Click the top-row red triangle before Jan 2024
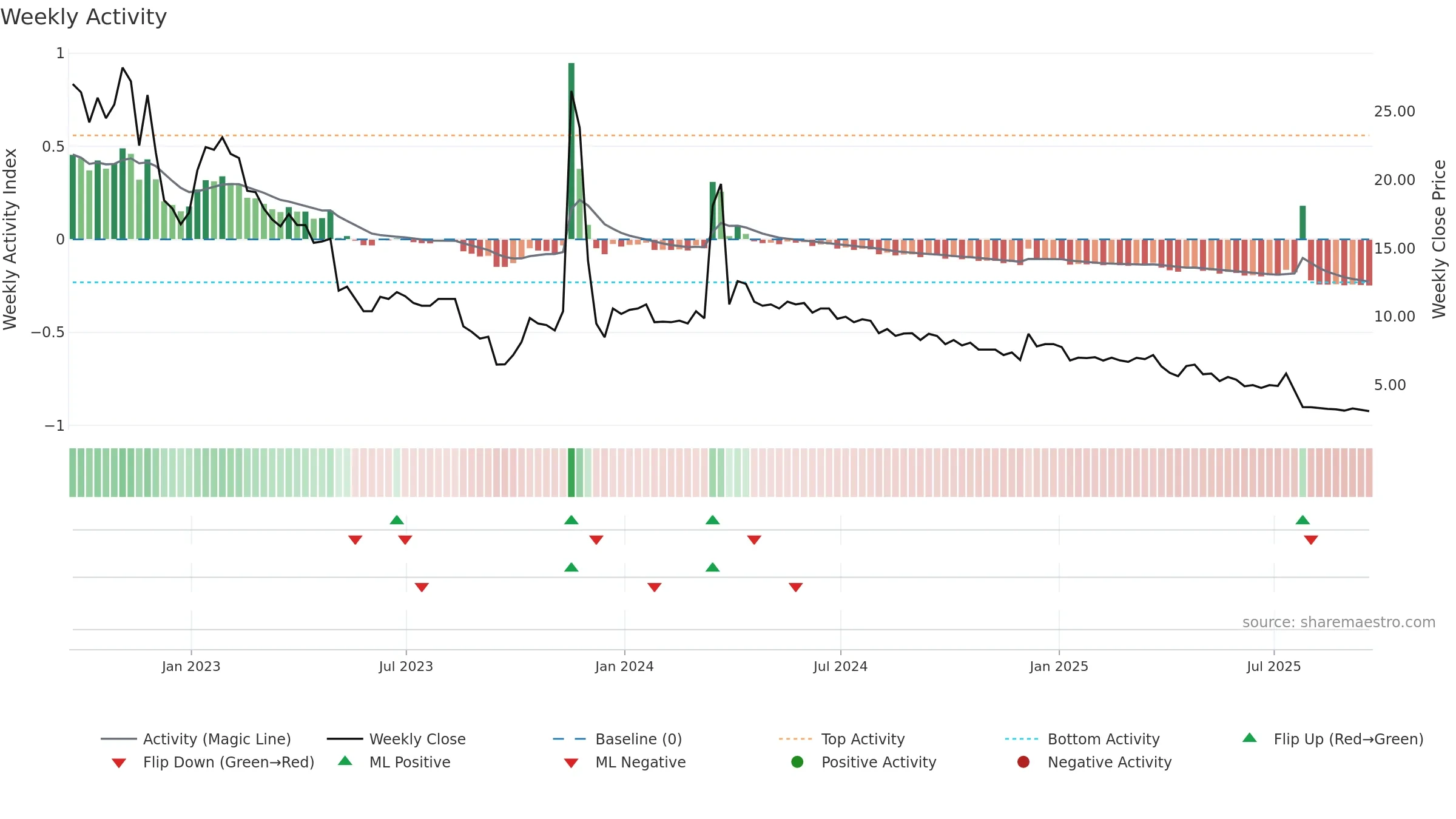 coord(596,540)
